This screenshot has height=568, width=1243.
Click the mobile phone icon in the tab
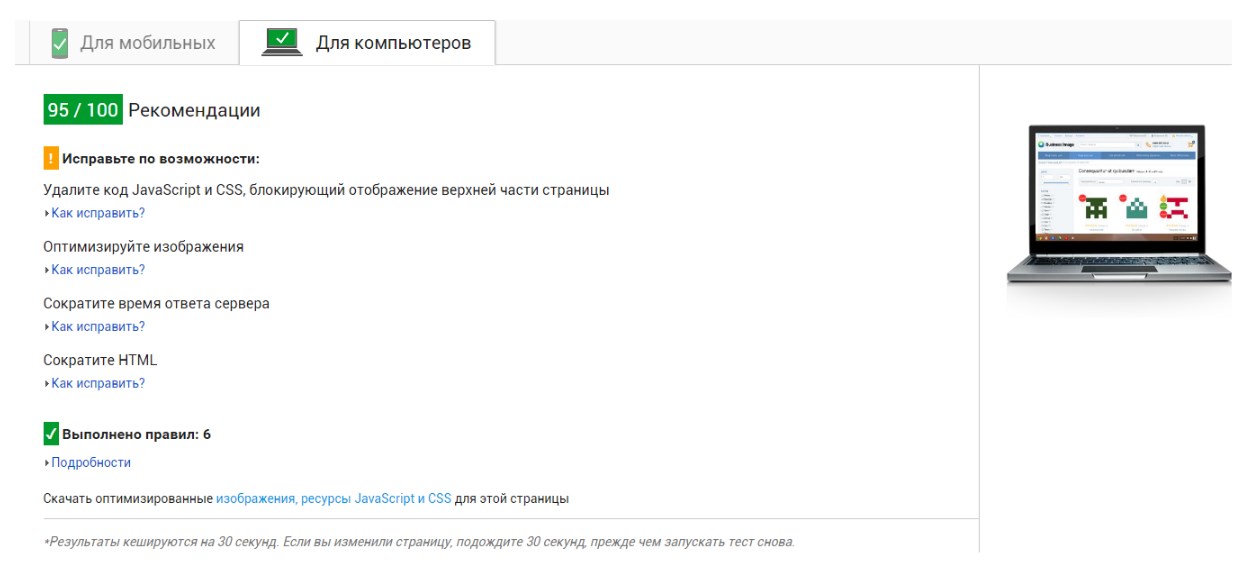click(x=60, y=43)
